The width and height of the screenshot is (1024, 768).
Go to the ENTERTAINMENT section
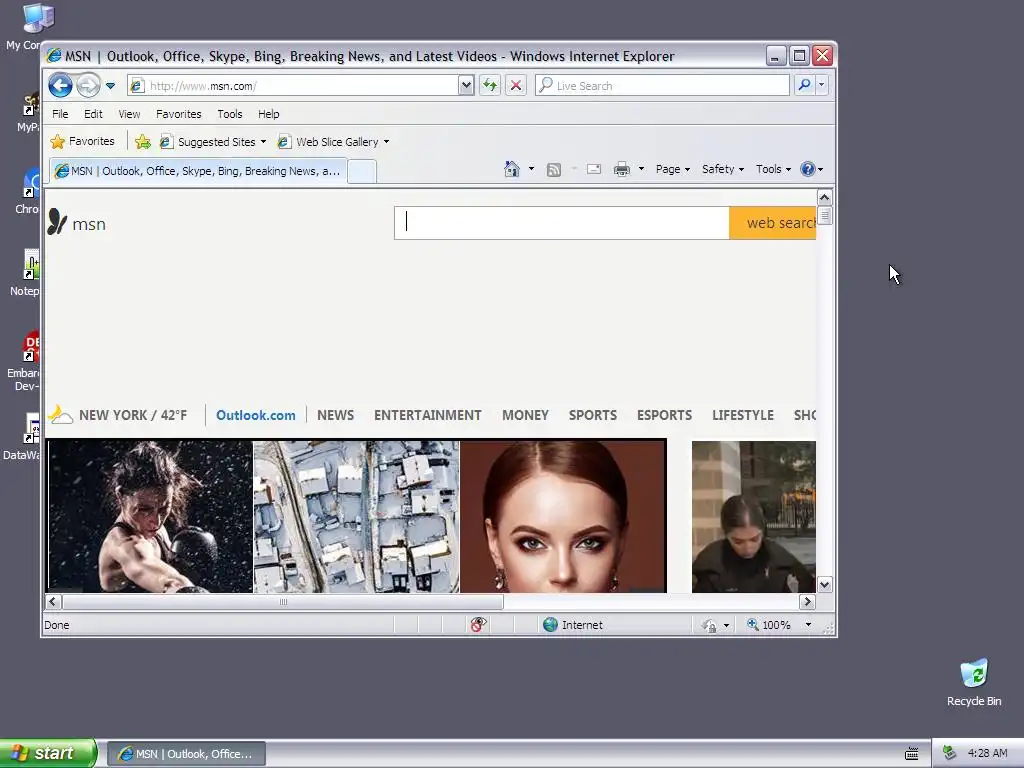click(x=428, y=415)
